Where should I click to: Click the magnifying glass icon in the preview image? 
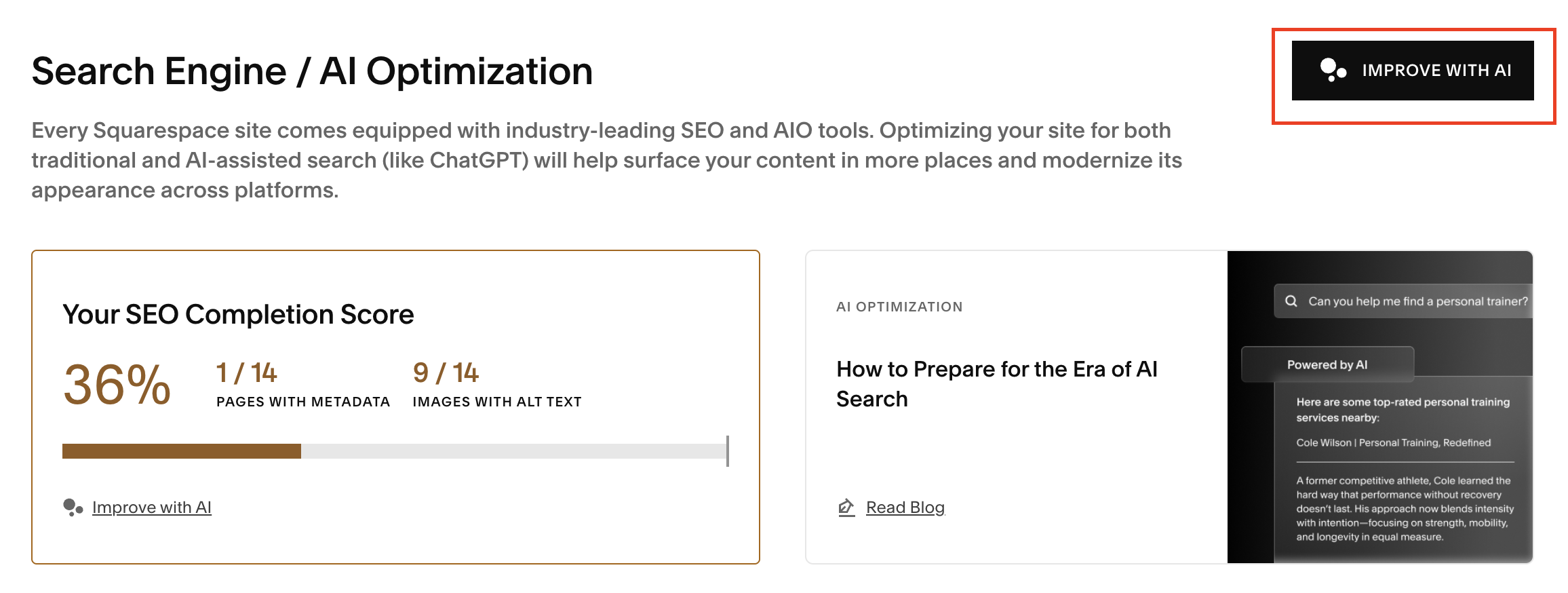coord(1291,301)
